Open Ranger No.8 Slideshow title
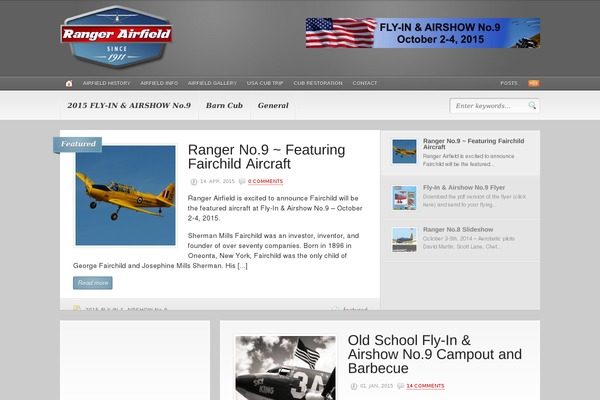Viewport: 600px width, 400px height. click(x=458, y=230)
